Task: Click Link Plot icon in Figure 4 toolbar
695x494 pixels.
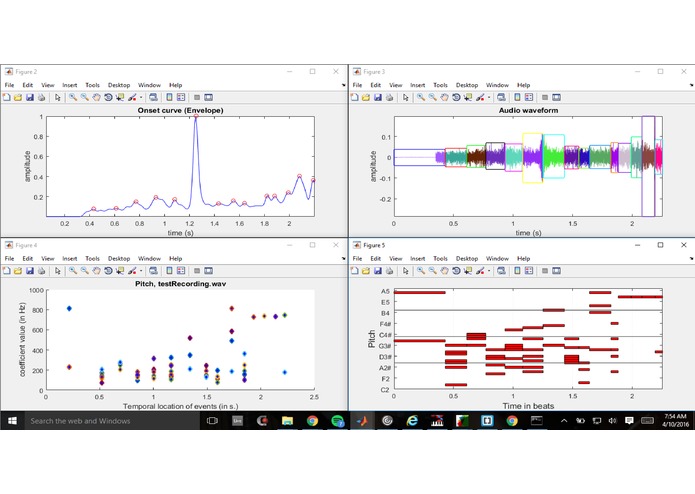Action: coord(153,270)
